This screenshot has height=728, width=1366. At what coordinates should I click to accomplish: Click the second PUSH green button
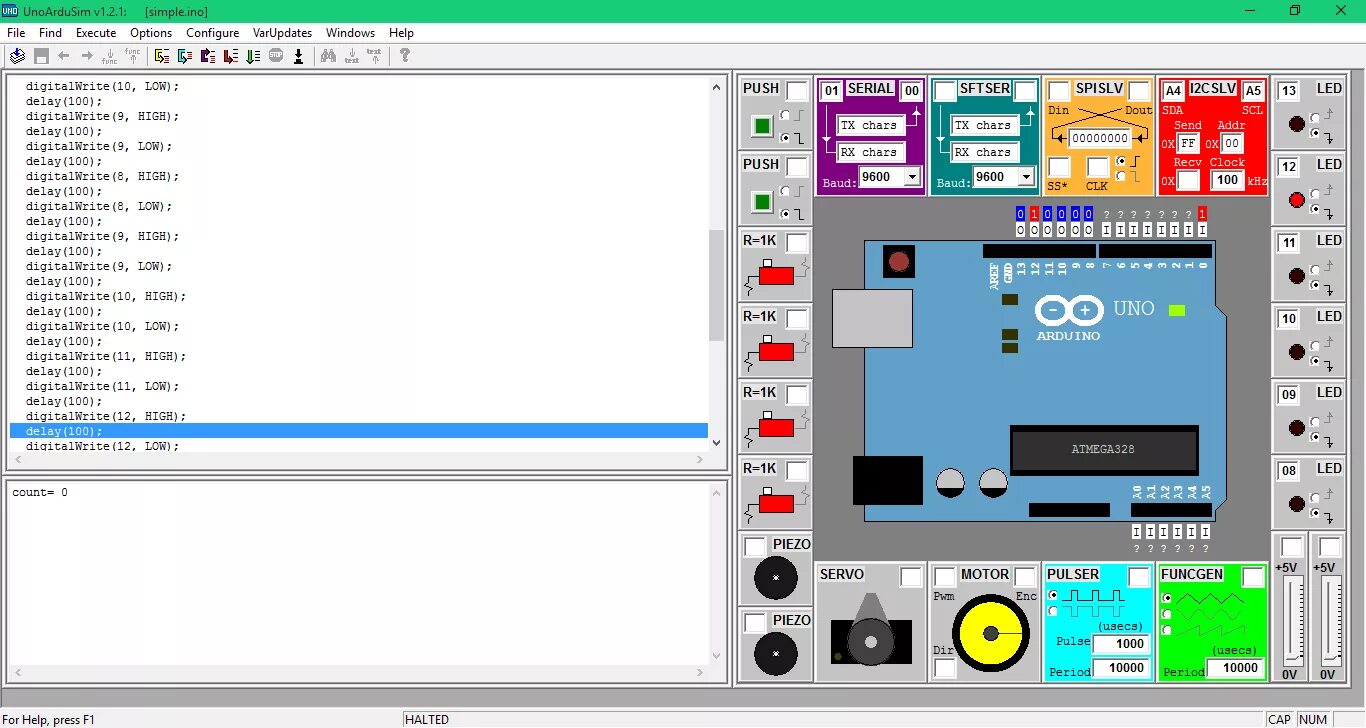763,203
